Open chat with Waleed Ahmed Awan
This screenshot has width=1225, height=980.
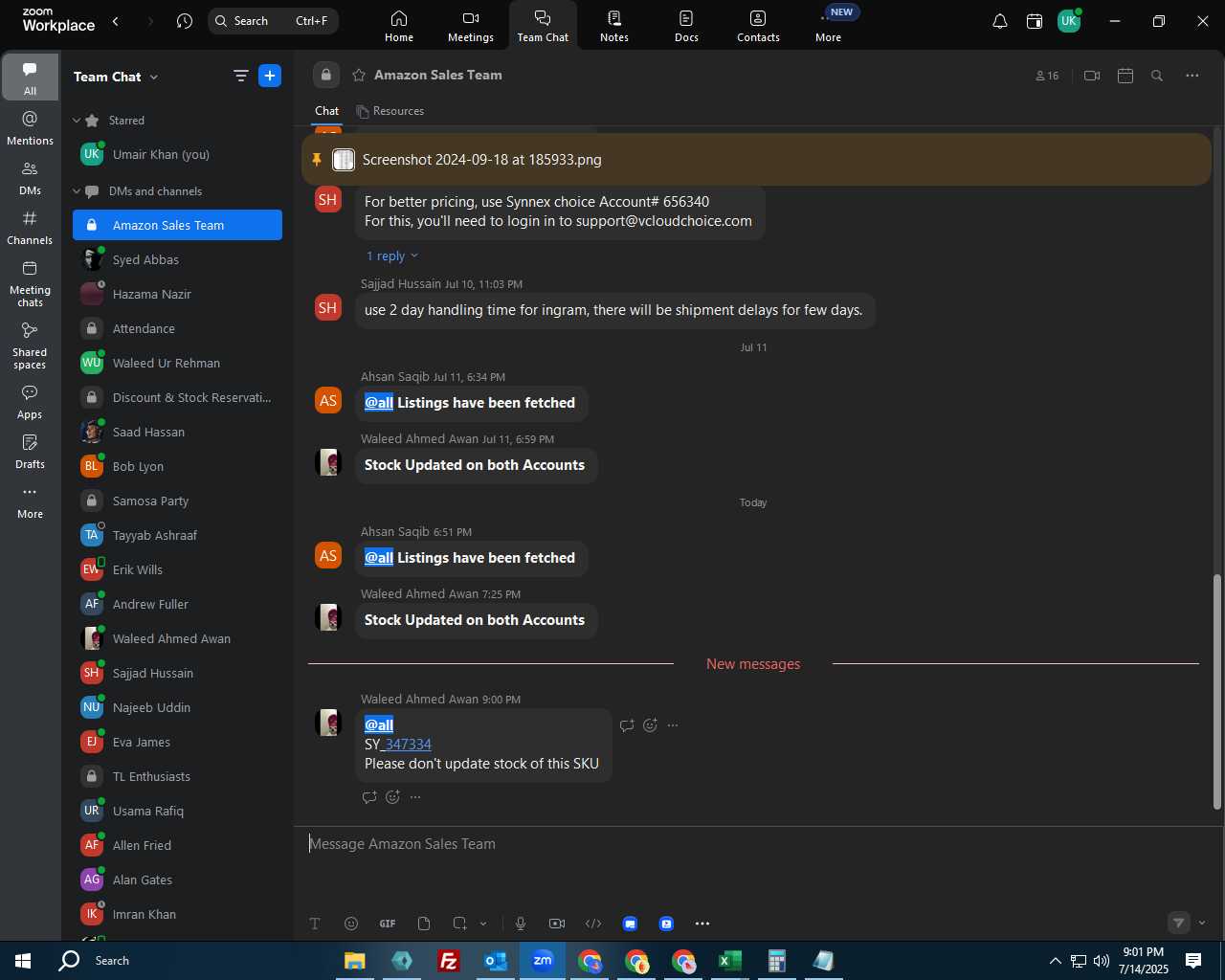tap(177, 638)
